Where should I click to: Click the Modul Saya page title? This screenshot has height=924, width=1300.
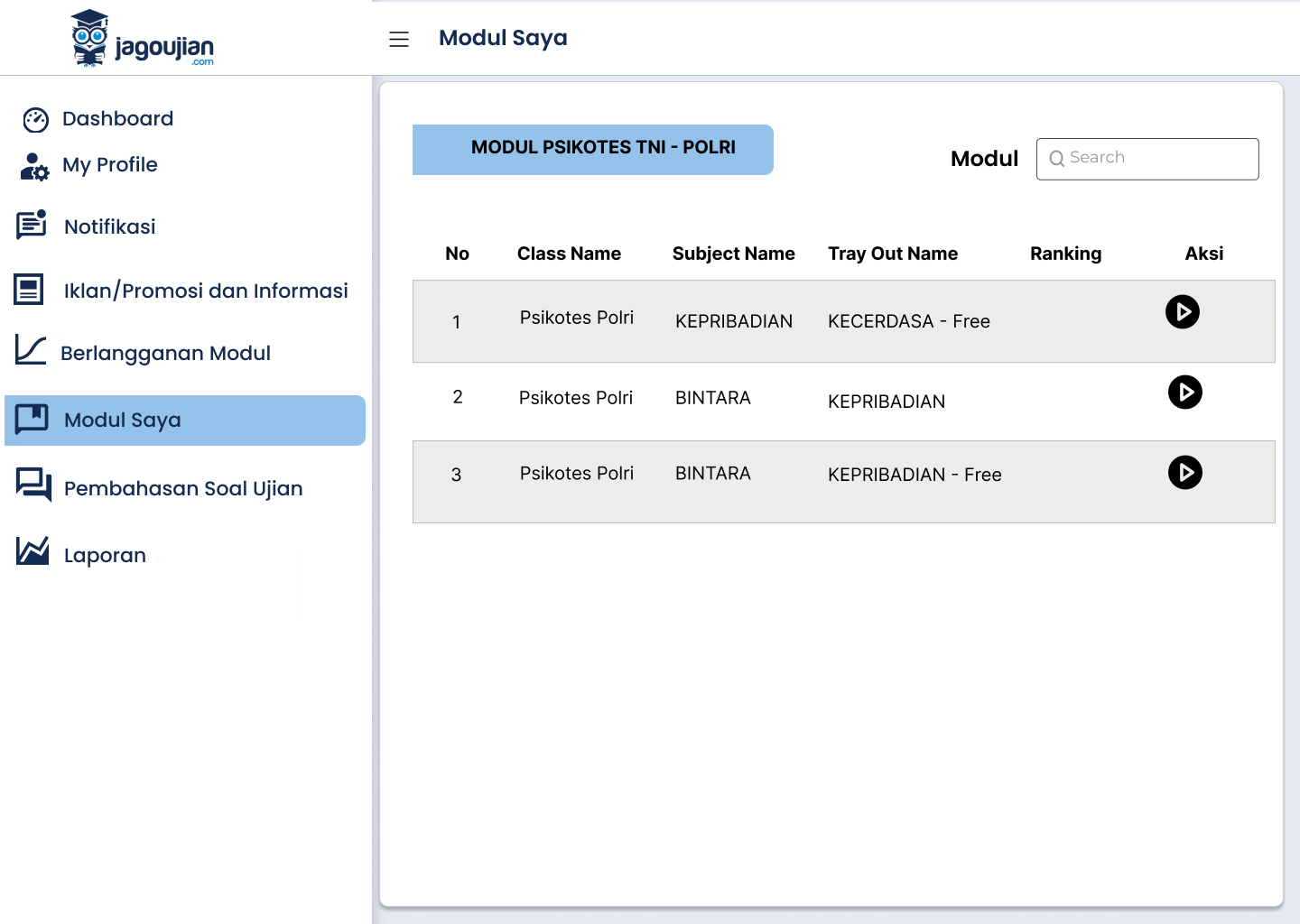pyautogui.click(x=504, y=38)
